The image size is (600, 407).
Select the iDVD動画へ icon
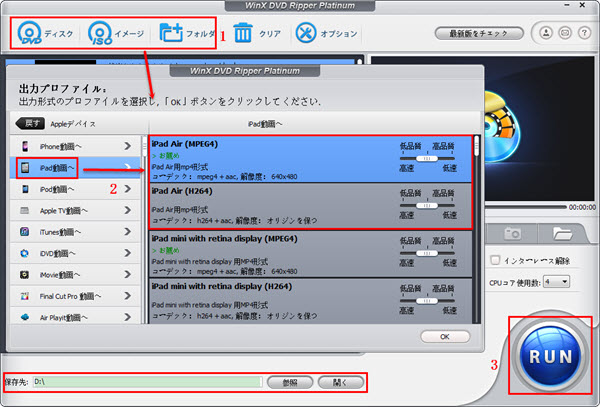click(x=25, y=253)
